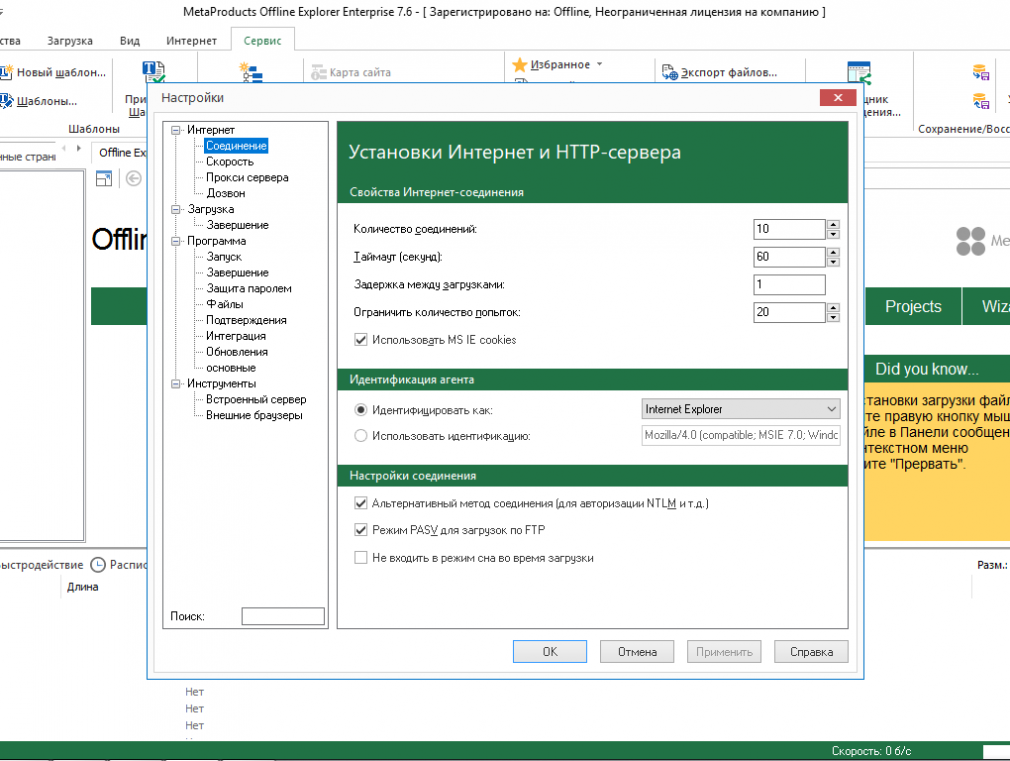This screenshot has width=1010, height=761.
Task: Switch to the Интернет ribbon tab
Action: (x=191, y=41)
